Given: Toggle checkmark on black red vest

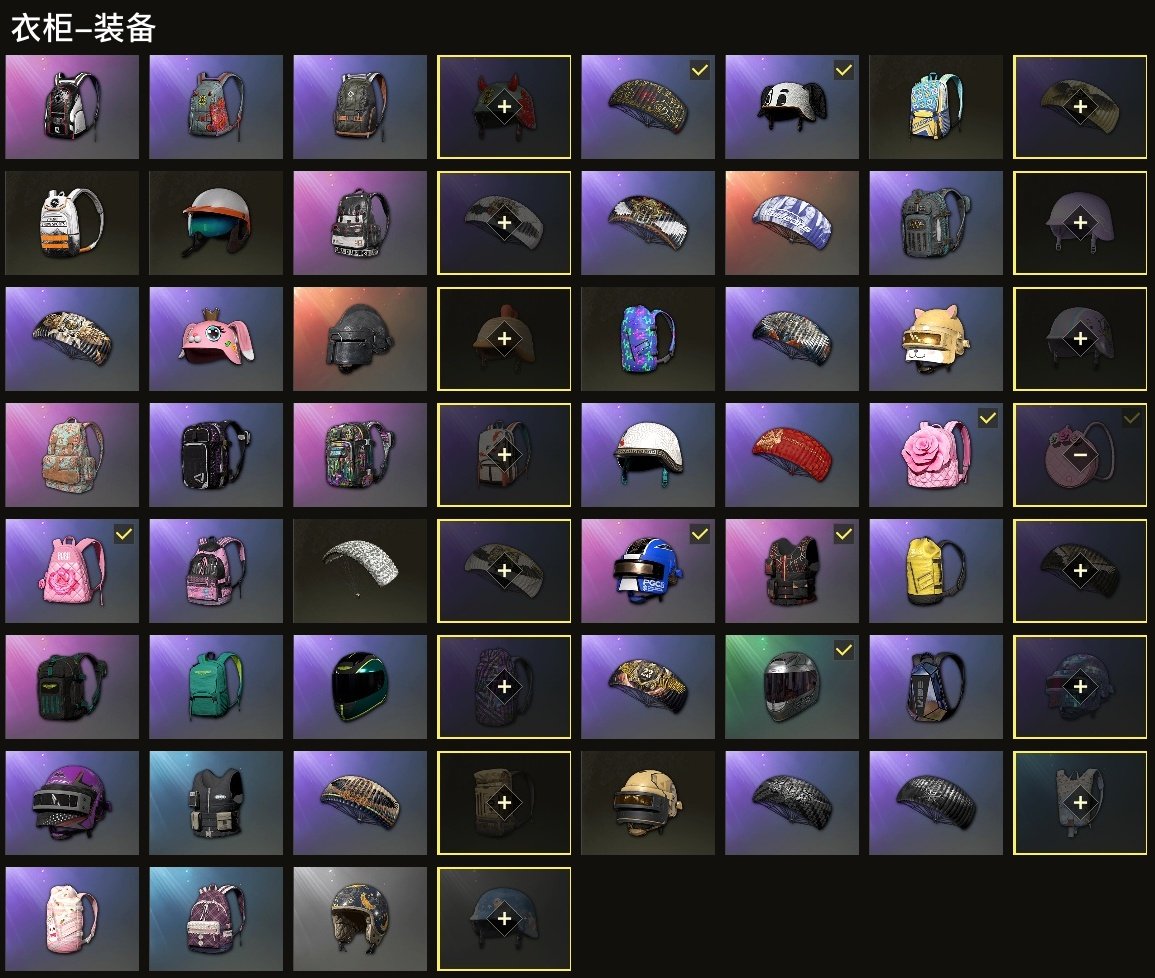Looking at the screenshot, I should point(843,534).
